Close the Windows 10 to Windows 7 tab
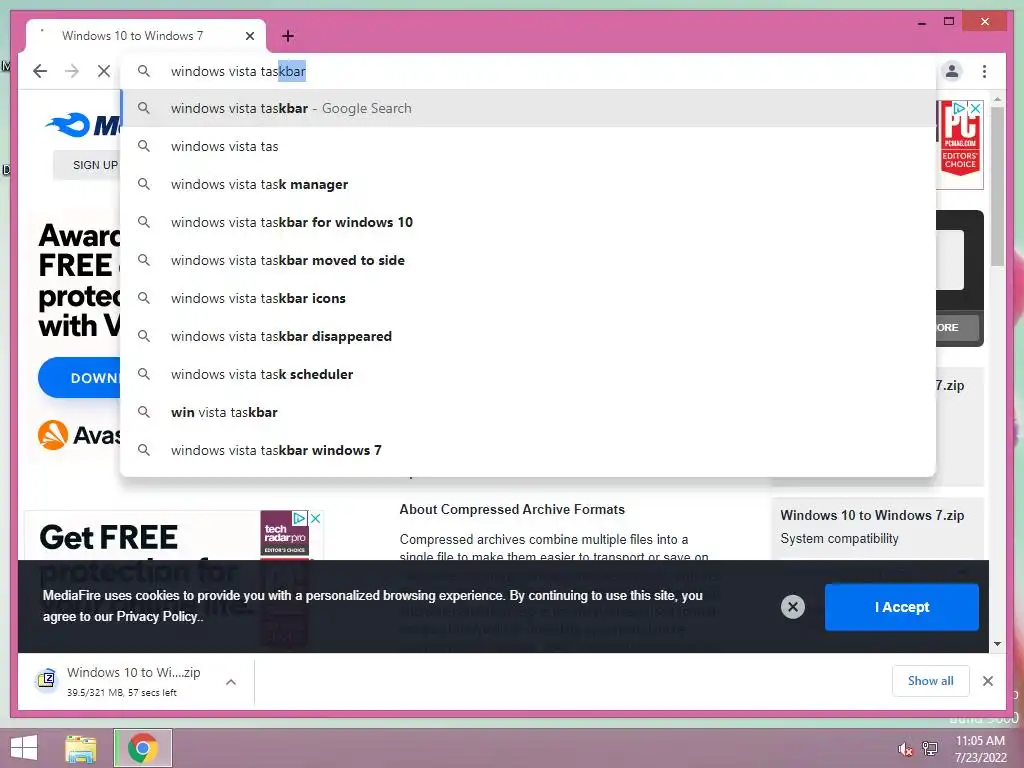Screen dimensions: 1024x768 (249, 36)
